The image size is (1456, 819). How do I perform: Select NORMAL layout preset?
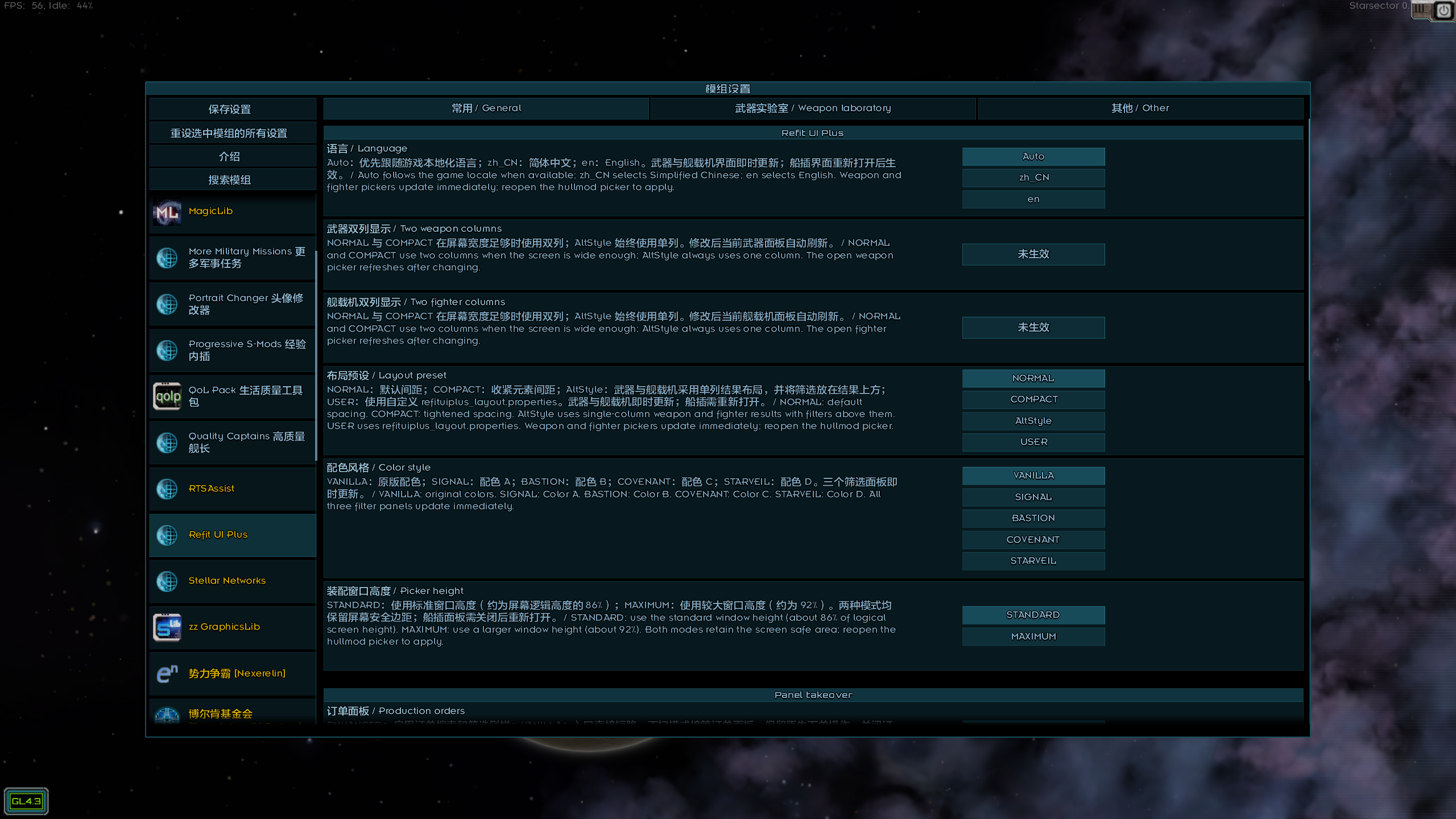coord(1033,378)
